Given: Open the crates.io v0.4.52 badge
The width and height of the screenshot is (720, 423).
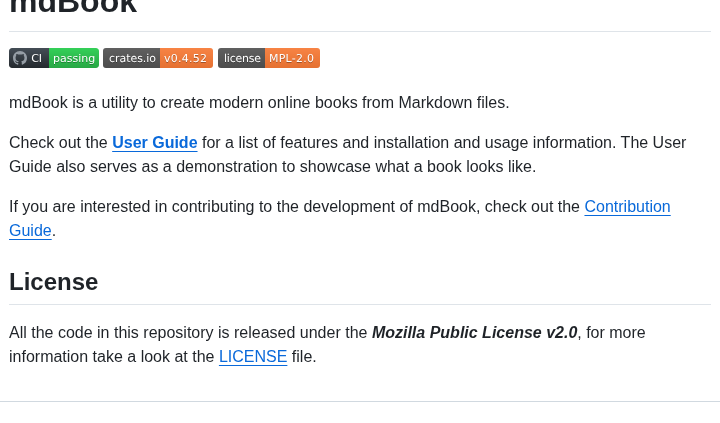Looking at the screenshot, I should (158, 58).
